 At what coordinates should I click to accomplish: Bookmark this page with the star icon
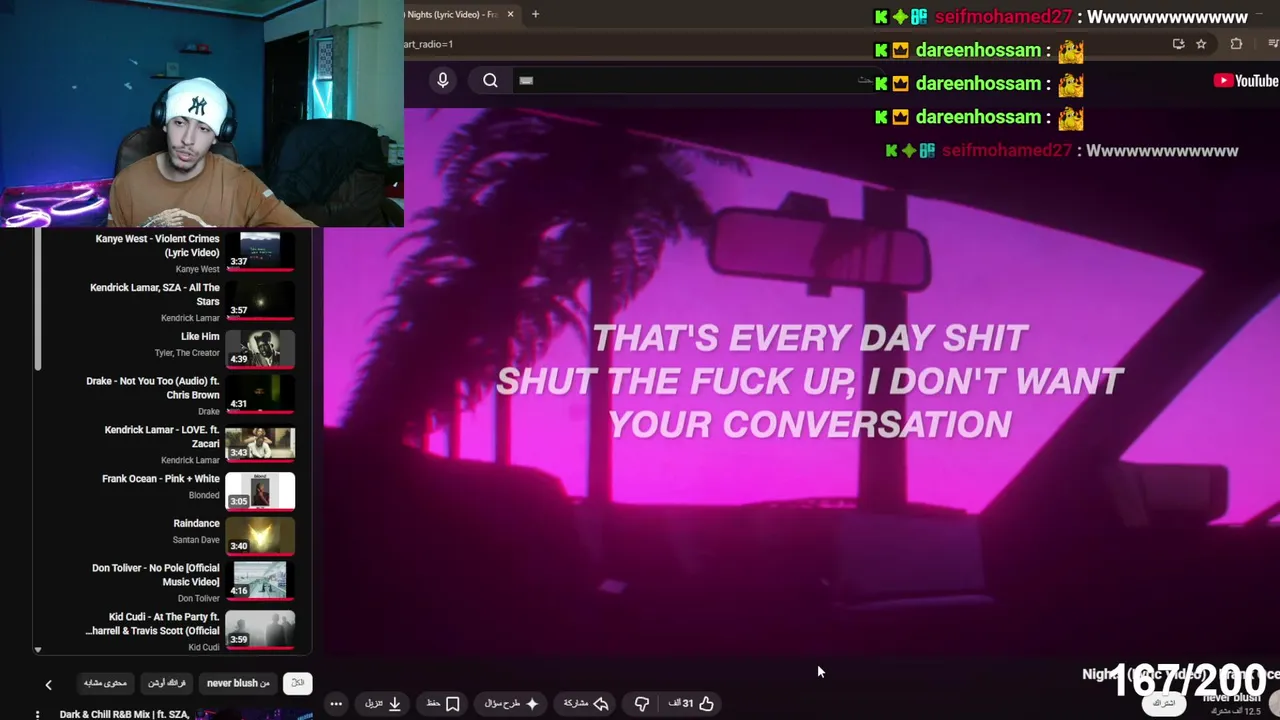click(1201, 44)
